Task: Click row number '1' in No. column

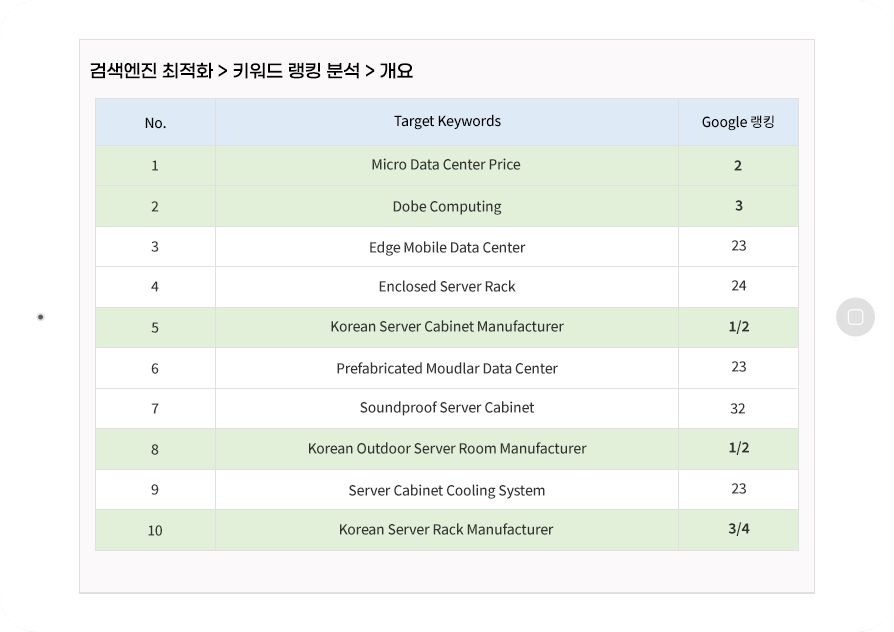Action: click(x=155, y=166)
